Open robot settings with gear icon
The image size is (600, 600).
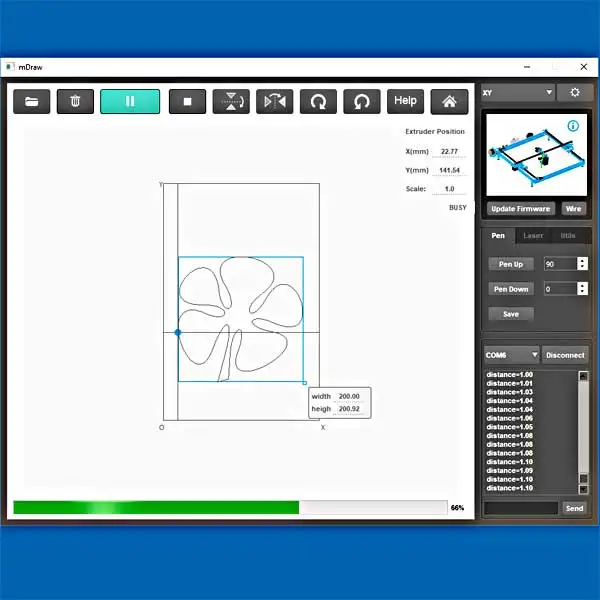[x=574, y=93]
